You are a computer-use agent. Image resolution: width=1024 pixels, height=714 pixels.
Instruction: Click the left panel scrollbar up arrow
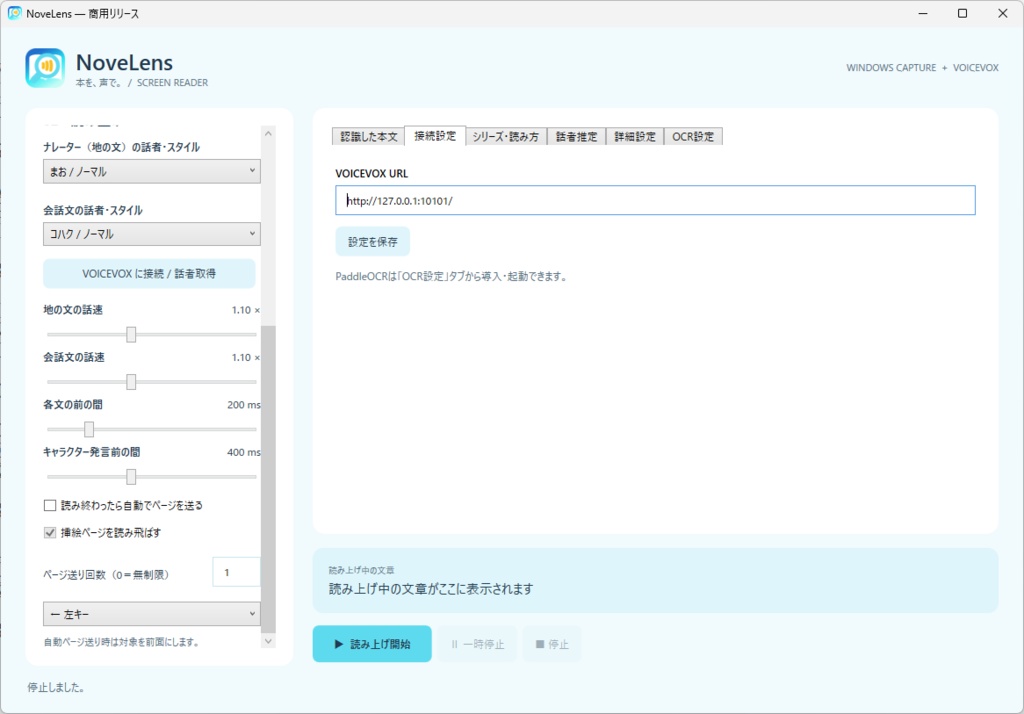(x=268, y=133)
